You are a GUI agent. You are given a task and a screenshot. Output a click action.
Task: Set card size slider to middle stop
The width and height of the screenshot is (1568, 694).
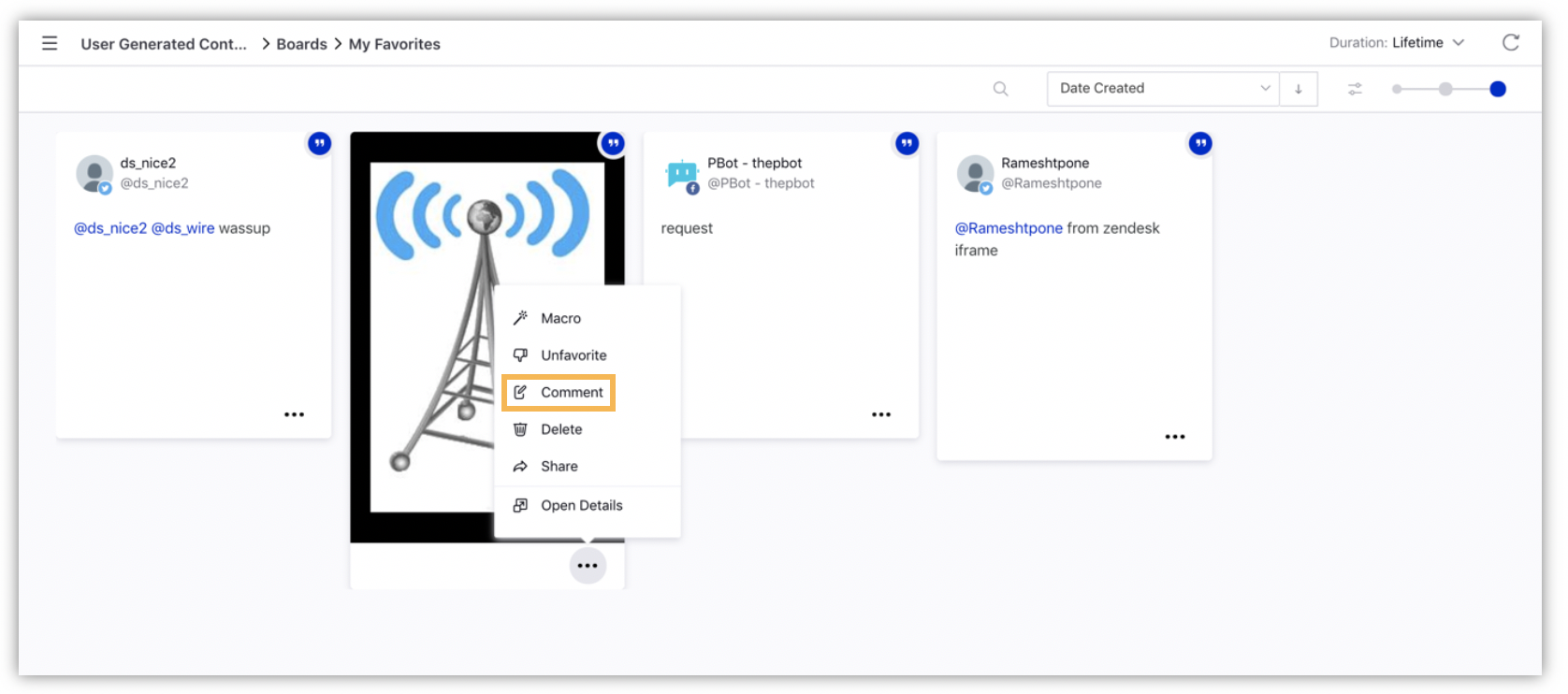pyautogui.click(x=1445, y=89)
